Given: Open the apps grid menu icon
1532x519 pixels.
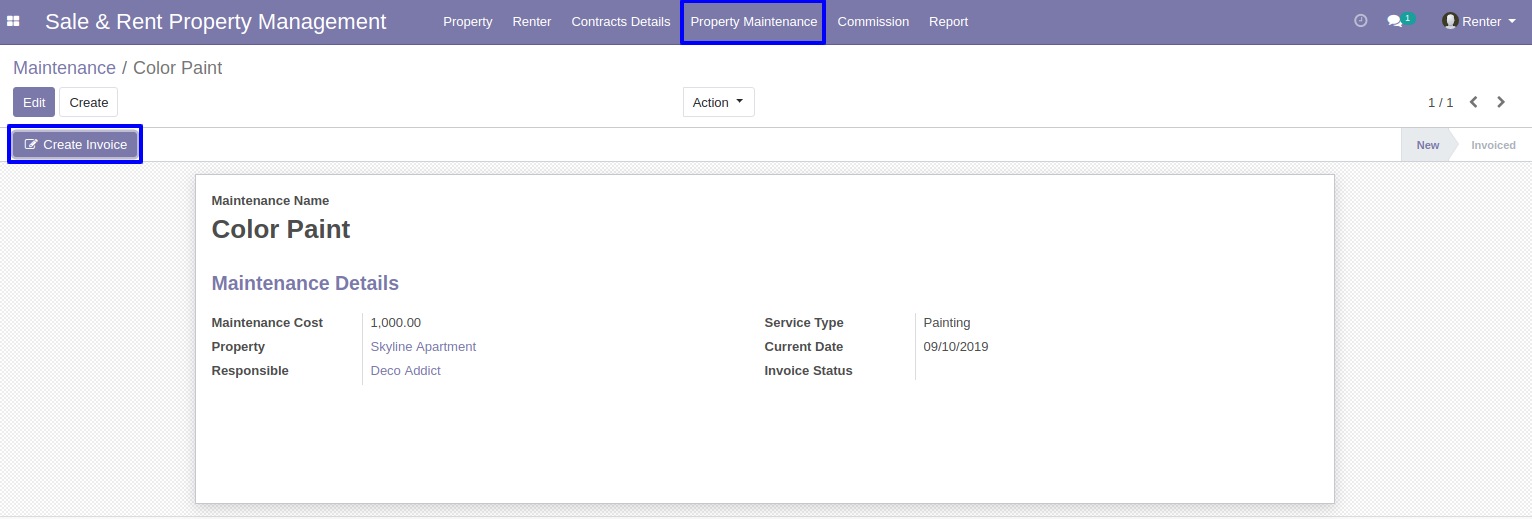Looking at the screenshot, I should 13,21.
